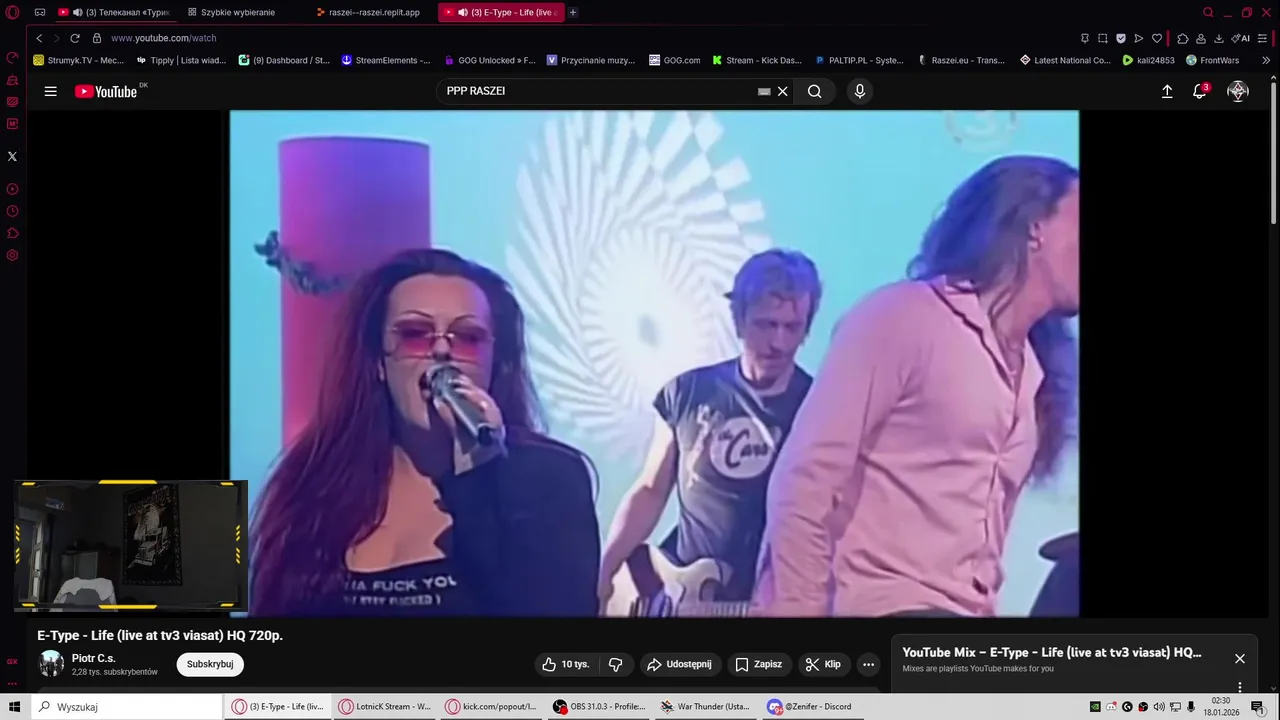The width and height of the screenshot is (1280, 720).
Task: Open GX Corner controller icon in tab bar
Action: [x=40, y=12]
